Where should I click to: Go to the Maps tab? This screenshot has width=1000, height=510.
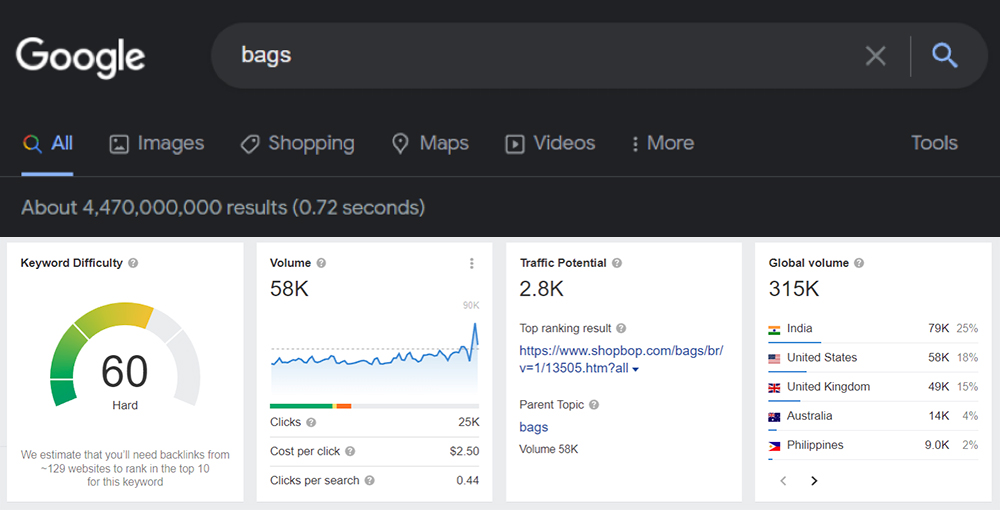tap(430, 143)
